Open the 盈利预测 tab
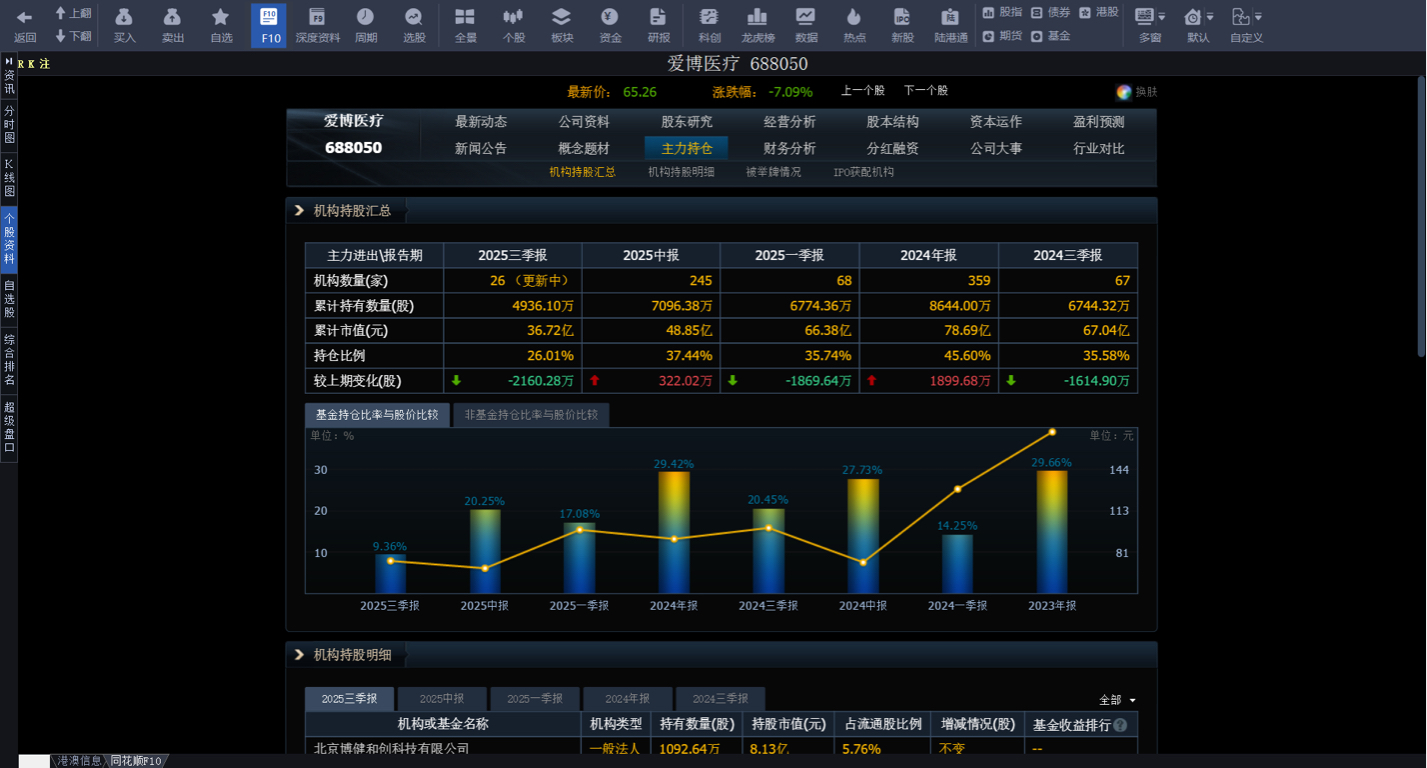 click(x=1099, y=122)
